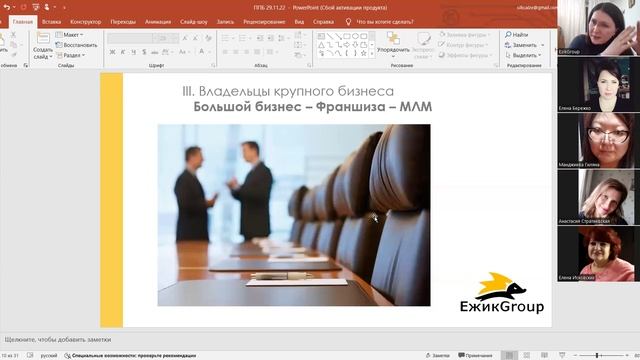Click the Start From Beginning presentation icon
The width and height of the screenshot is (640, 360).
pos(36,7)
